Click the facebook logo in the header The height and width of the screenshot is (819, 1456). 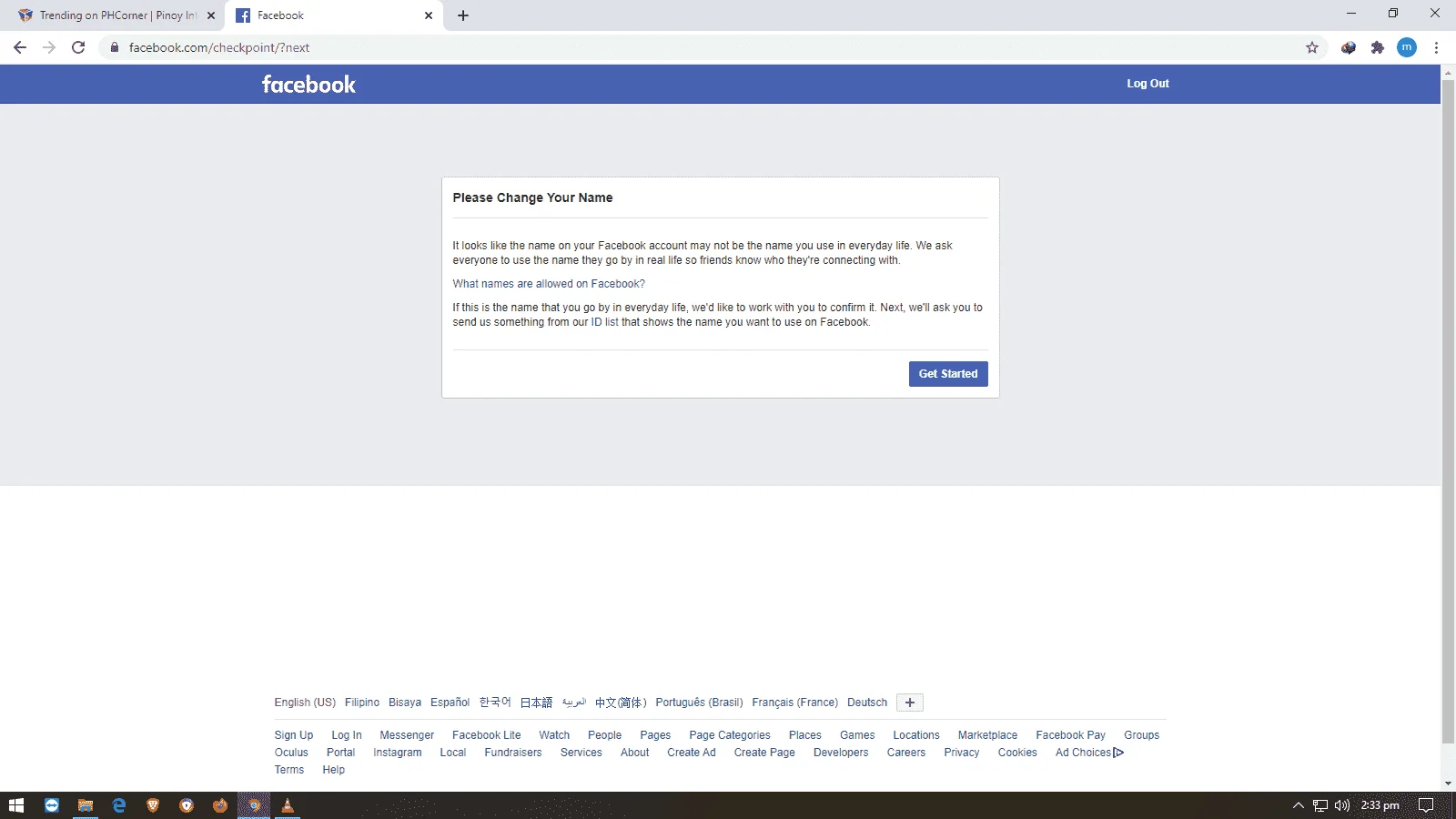[308, 85]
